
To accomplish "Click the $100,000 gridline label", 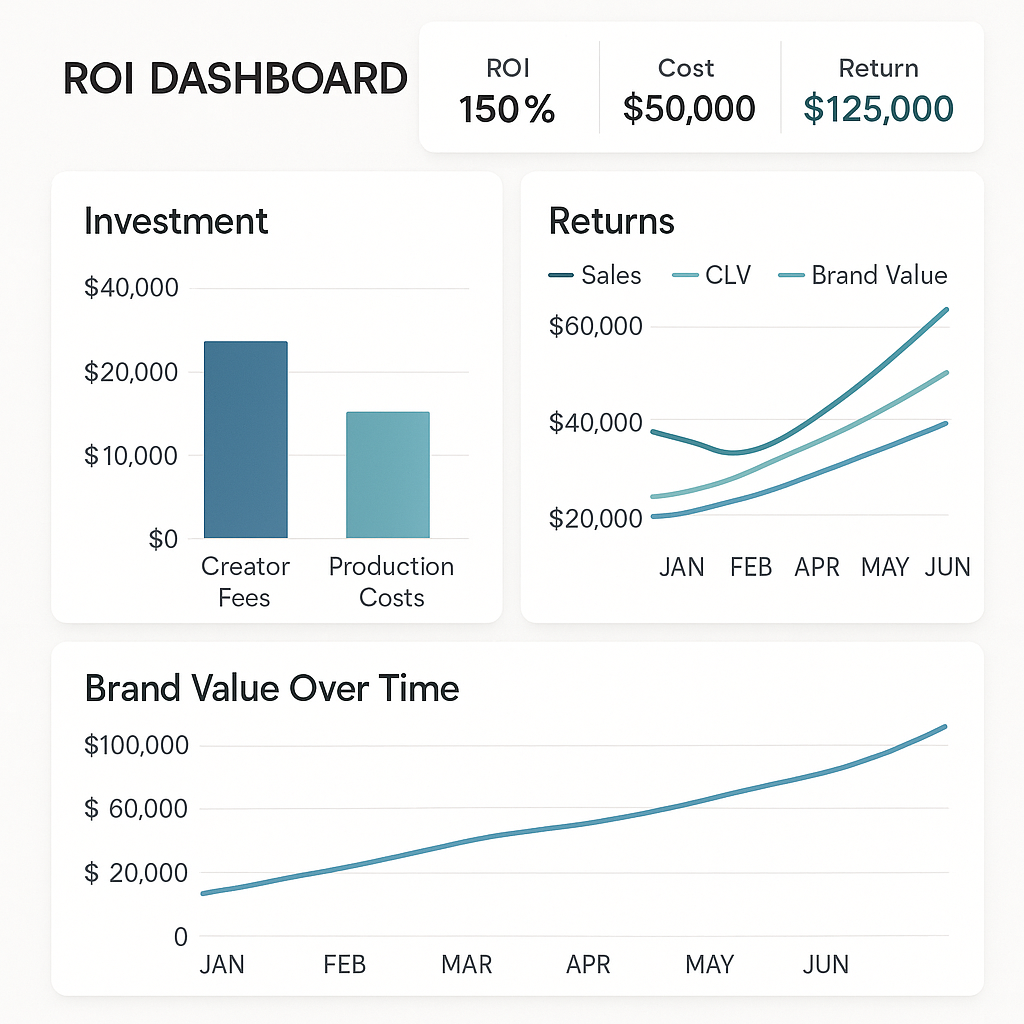I will pos(136,745).
